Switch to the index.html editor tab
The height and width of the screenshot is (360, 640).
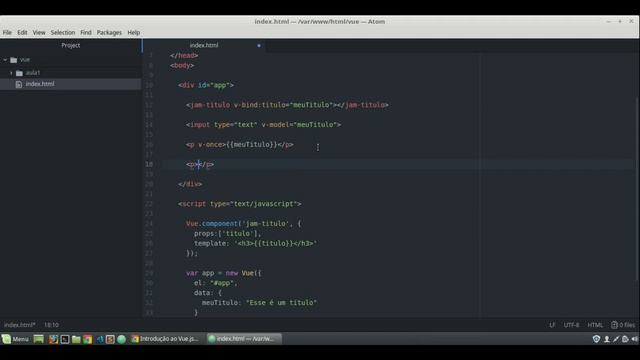204,45
